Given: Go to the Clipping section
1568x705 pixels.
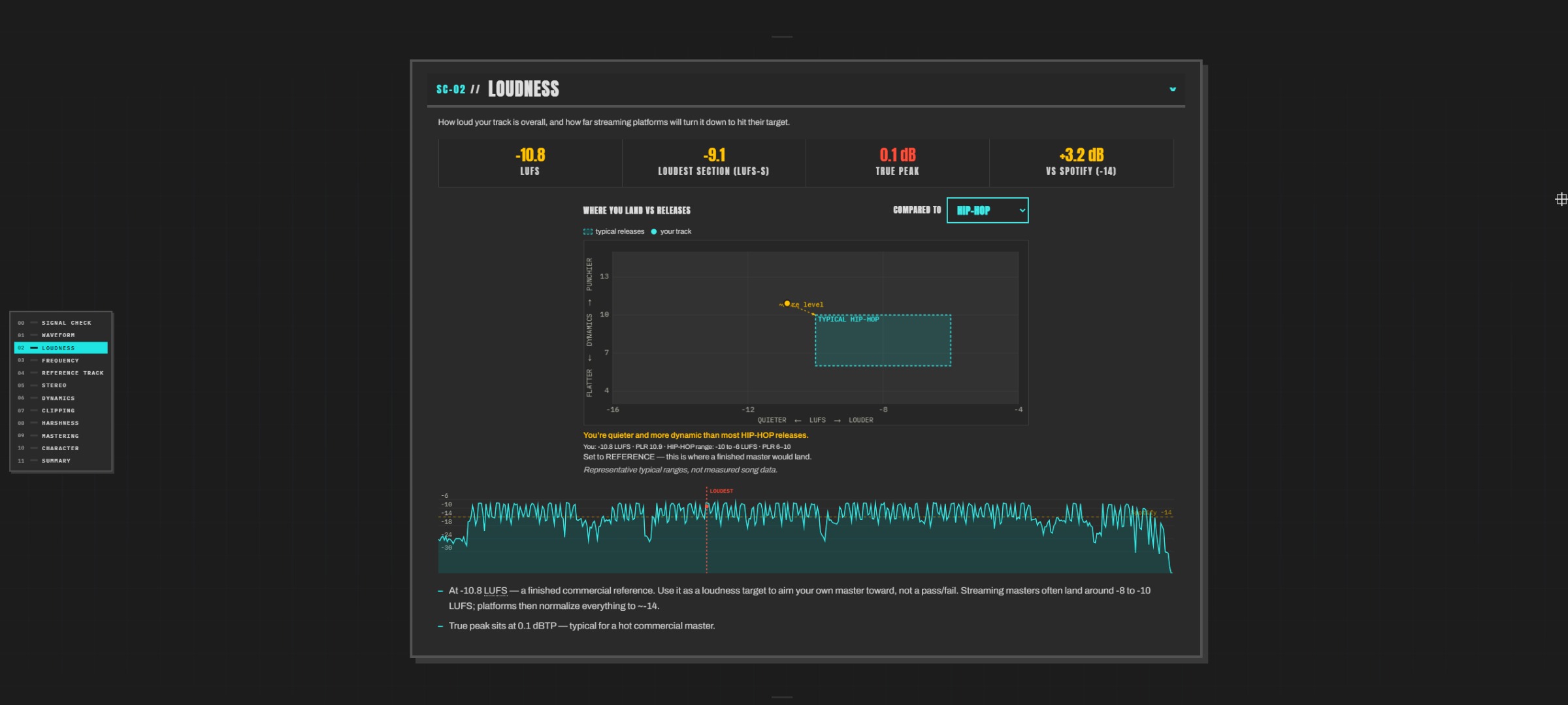Looking at the screenshot, I should click(x=61, y=410).
